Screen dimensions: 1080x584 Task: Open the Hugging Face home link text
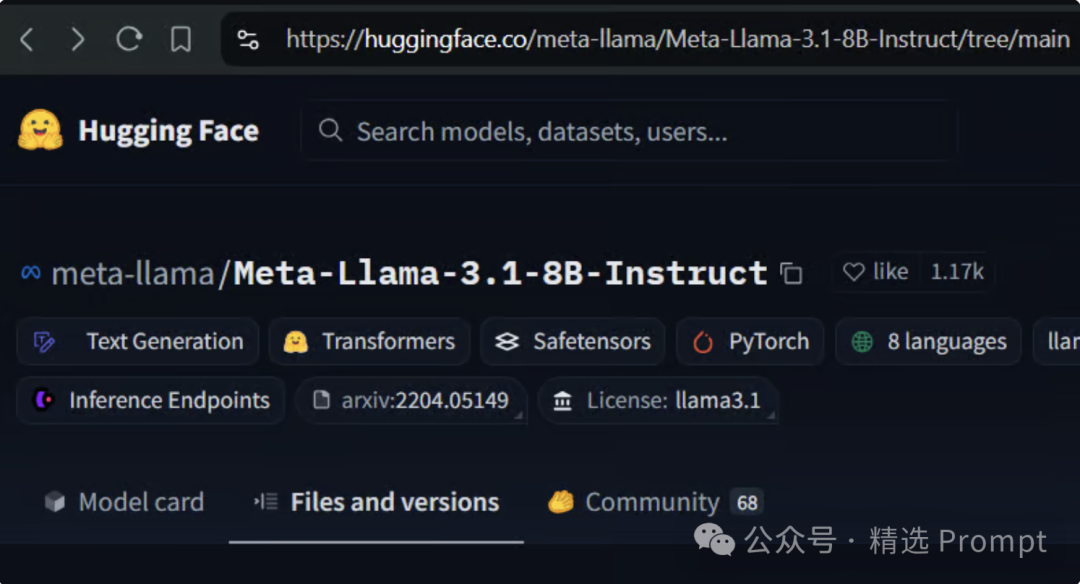pos(168,131)
